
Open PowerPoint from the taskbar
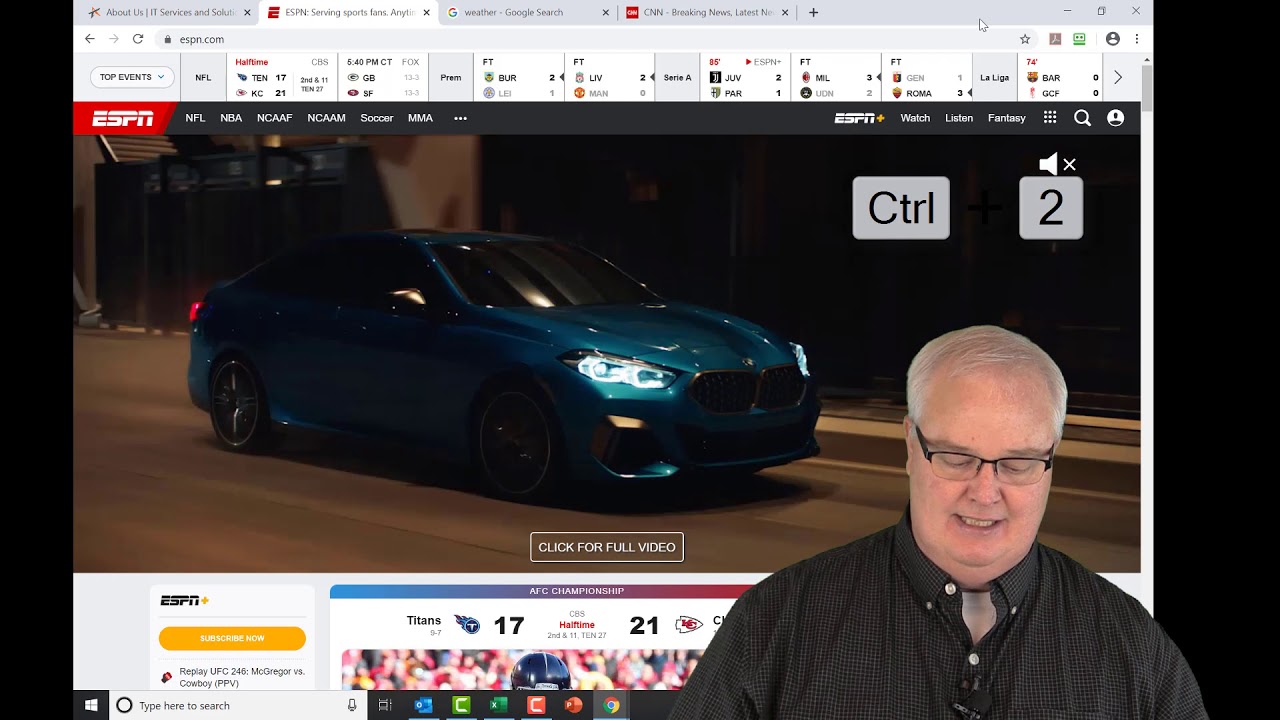click(574, 705)
